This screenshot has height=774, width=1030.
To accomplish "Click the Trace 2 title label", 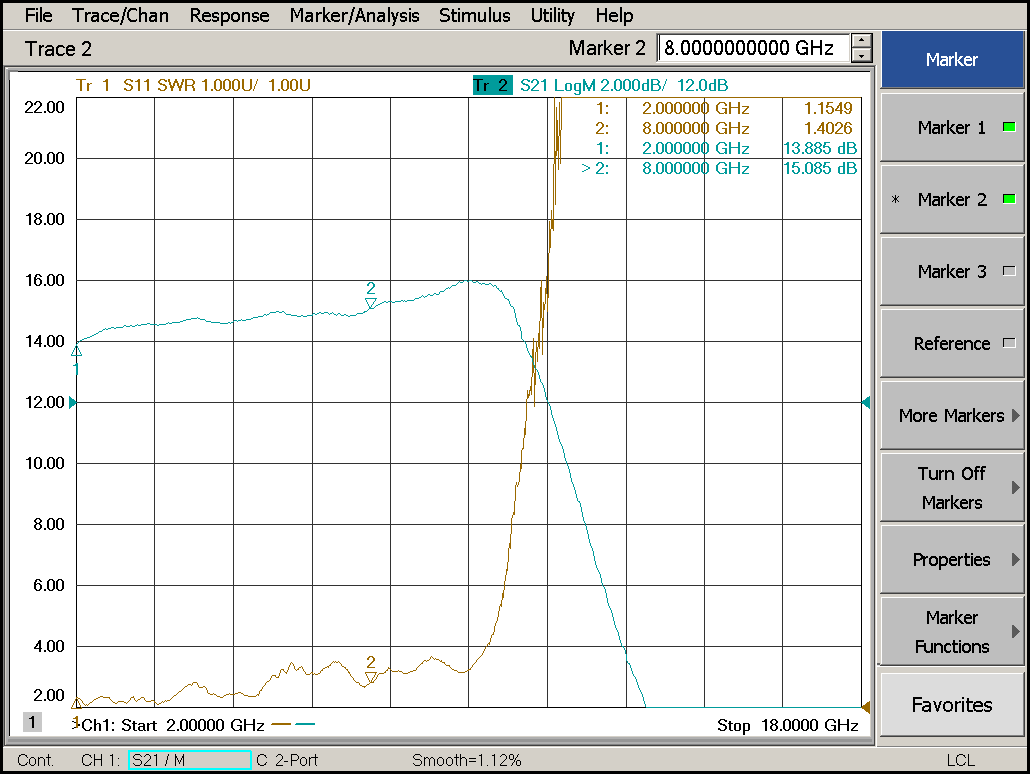I will (58, 49).
